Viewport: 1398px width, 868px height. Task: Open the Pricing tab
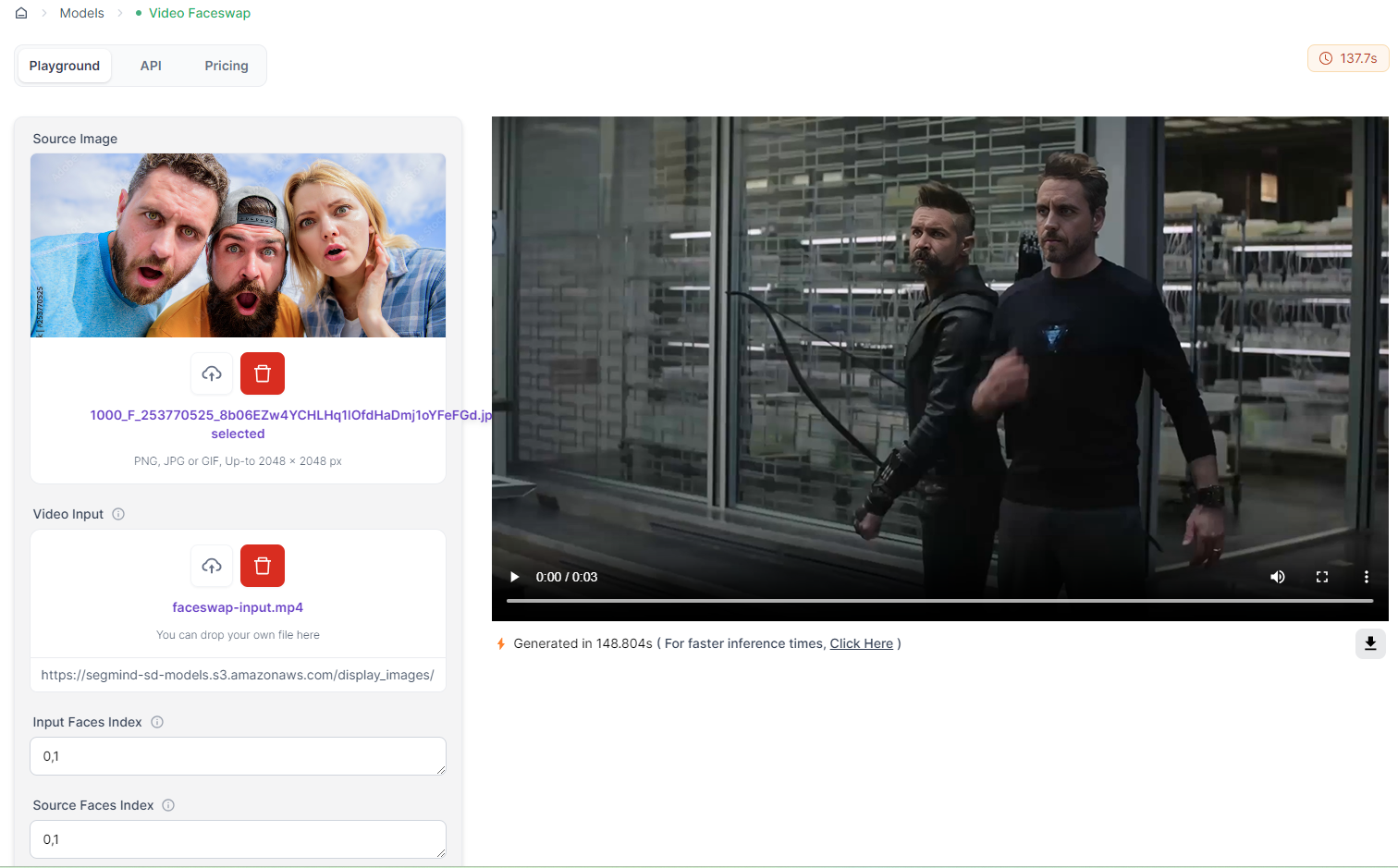point(227,66)
